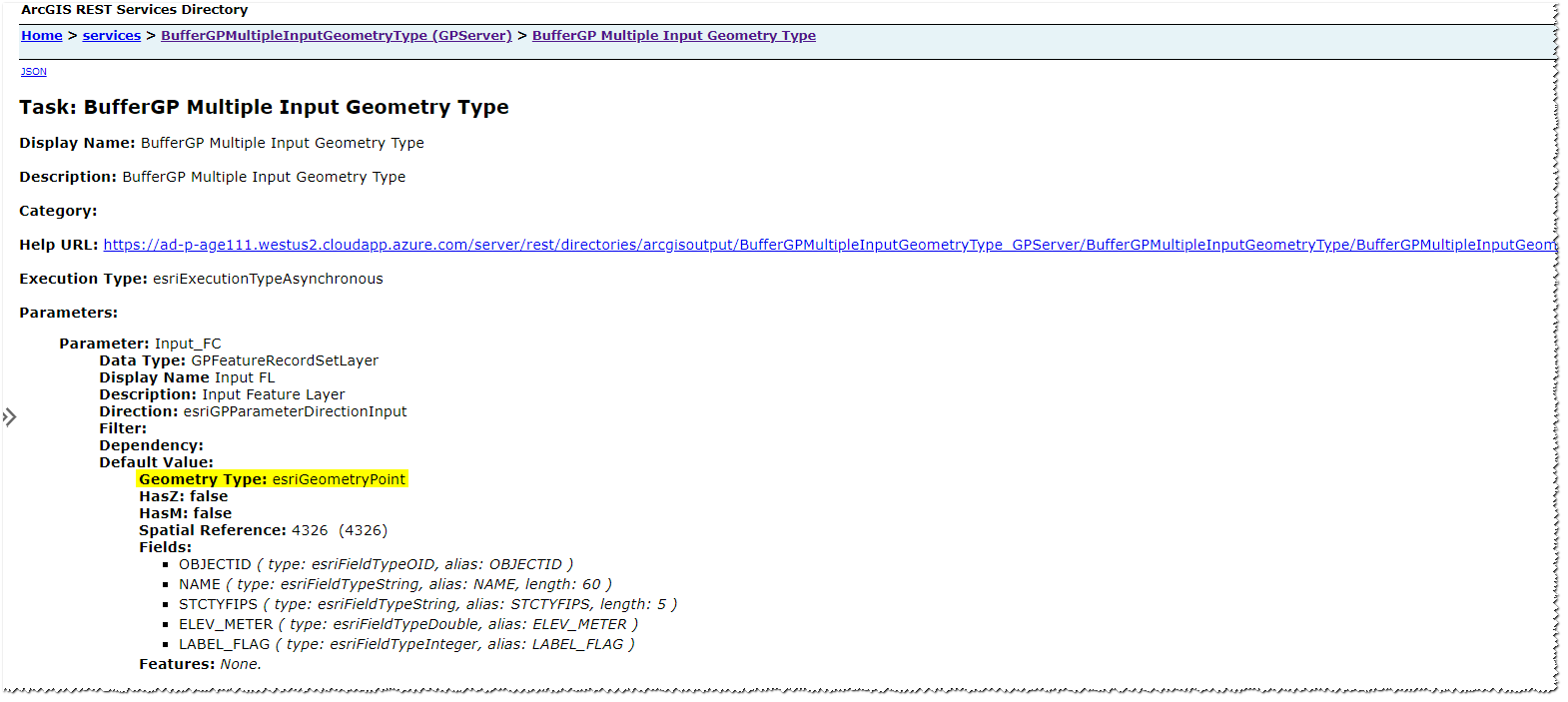
Task: Select the LABEL_FLAG field entry
Action: point(406,644)
